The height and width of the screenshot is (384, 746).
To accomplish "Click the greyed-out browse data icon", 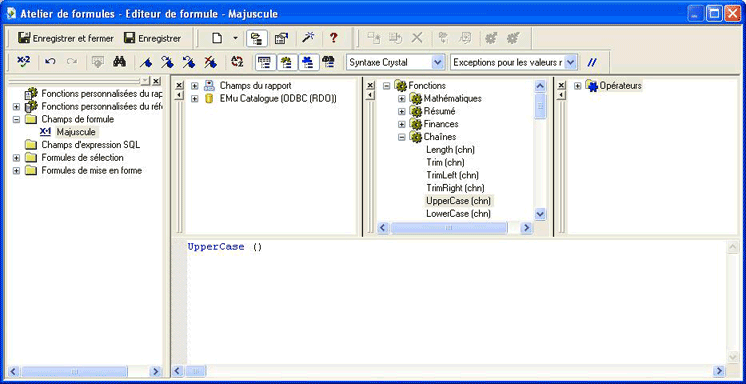I will click(x=98, y=62).
